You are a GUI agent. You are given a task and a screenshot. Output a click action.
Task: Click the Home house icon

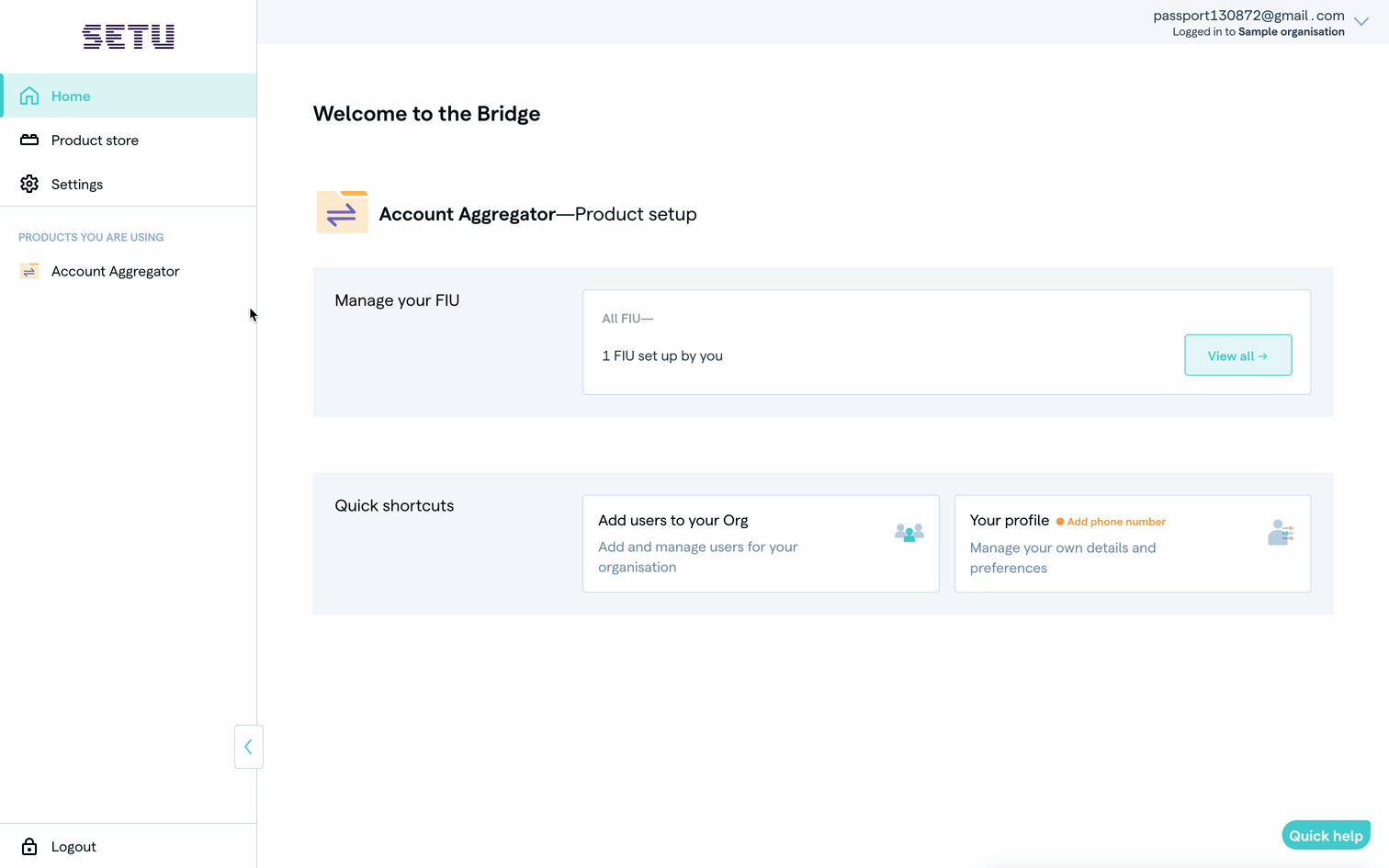tap(29, 96)
